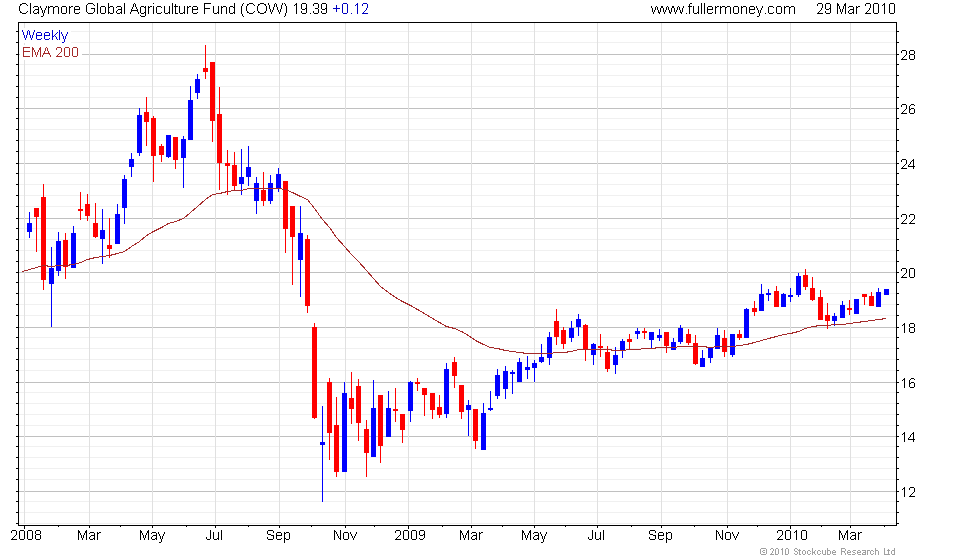Image resolution: width=980 pixels, height=560 pixels.
Task: Click the y-axis label 12
Action: tap(908, 492)
